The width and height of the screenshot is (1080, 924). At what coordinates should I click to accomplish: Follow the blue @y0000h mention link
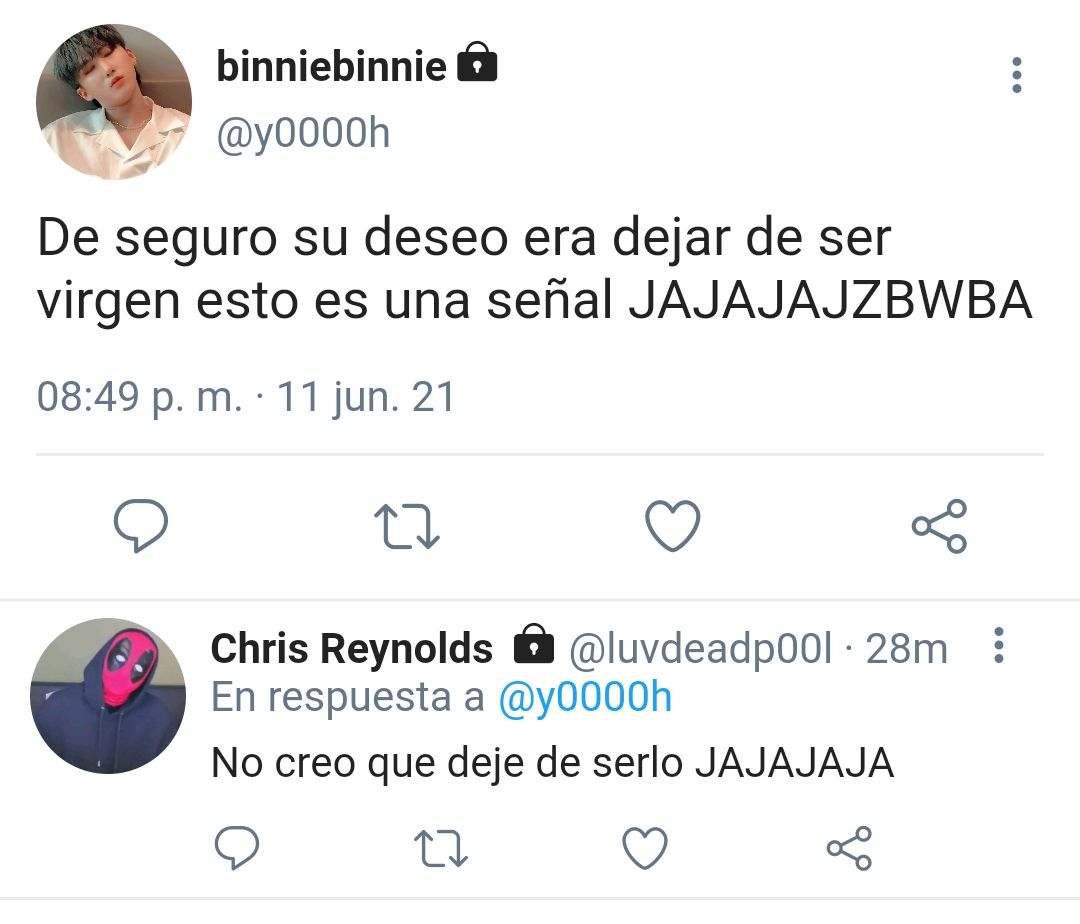tap(585, 697)
